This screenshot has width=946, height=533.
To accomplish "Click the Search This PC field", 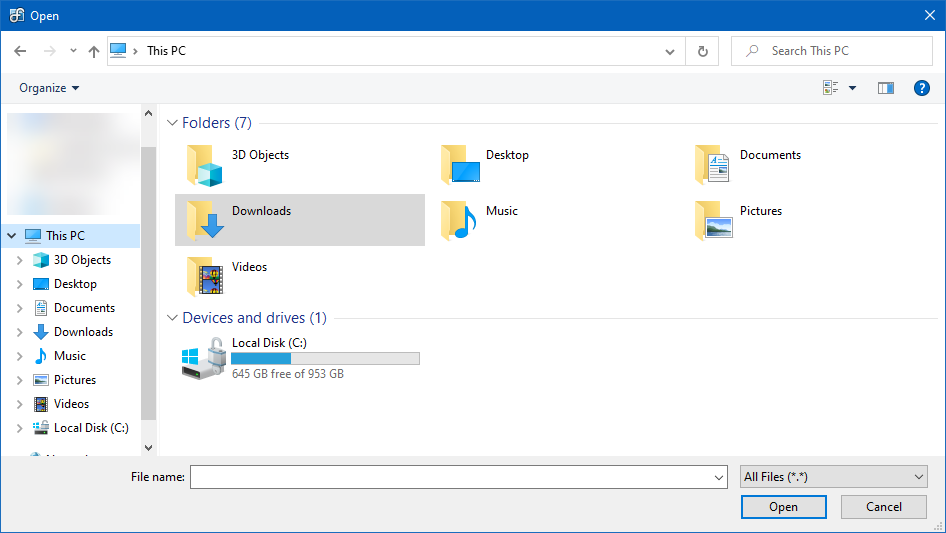I will (x=831, y=51).
